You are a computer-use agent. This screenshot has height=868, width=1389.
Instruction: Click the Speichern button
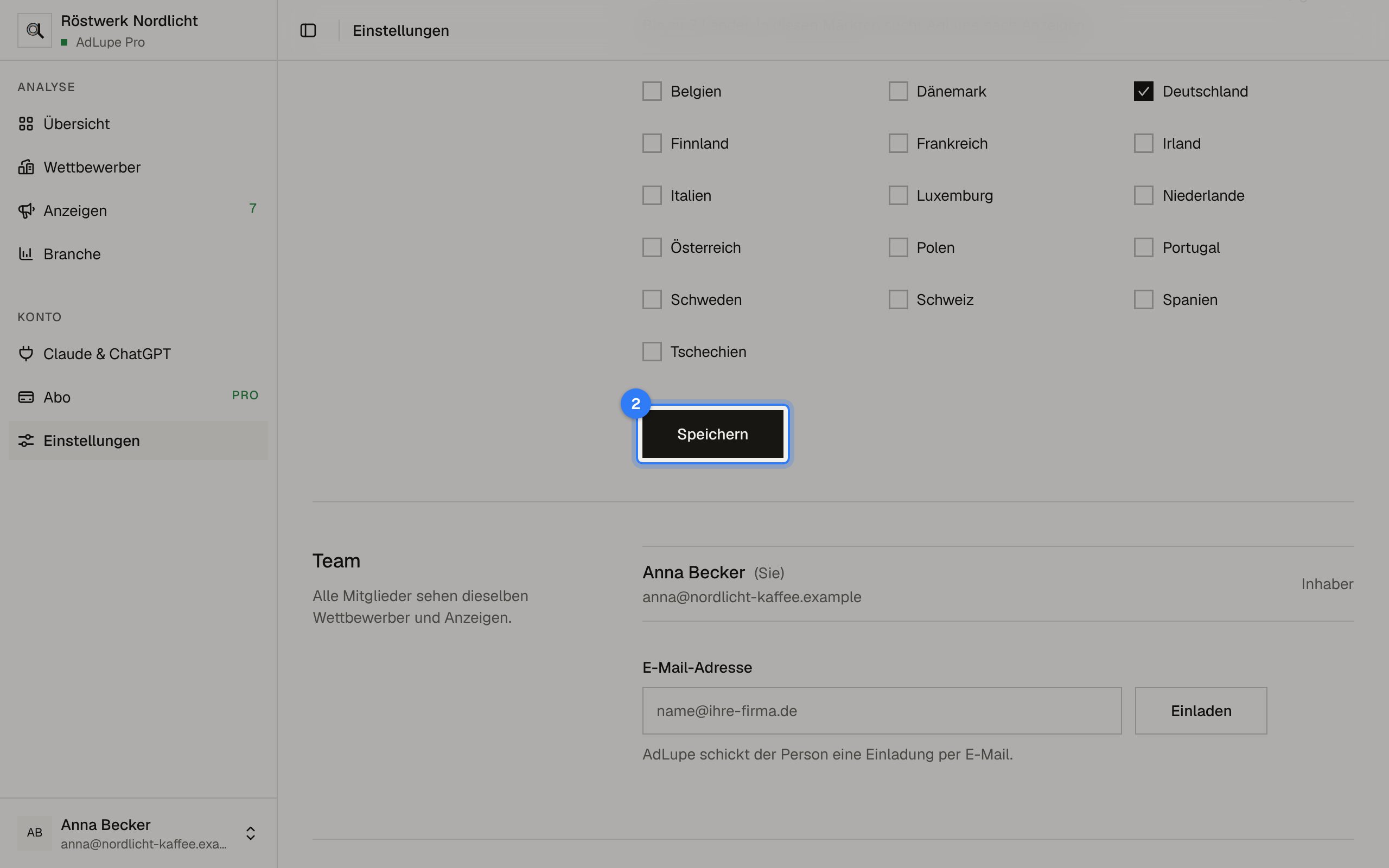(713, 434)
